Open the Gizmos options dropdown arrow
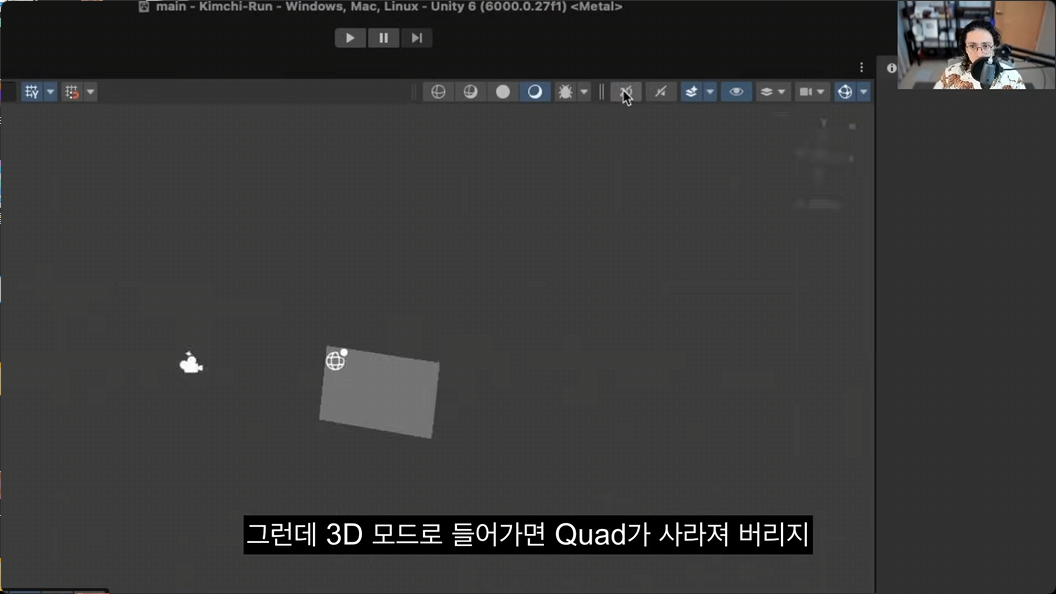Image resolution: width=1056 pixels, height=594 pixels. [863, 92]
